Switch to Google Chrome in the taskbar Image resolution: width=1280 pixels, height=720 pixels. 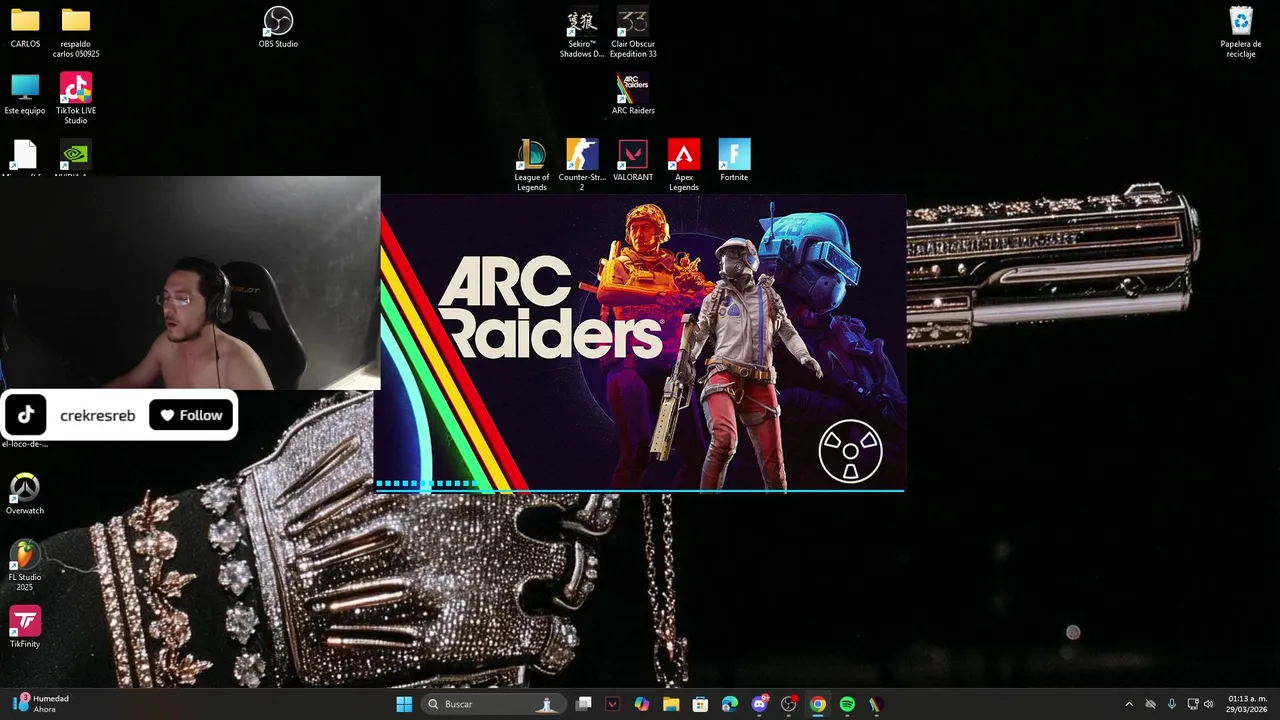point(818,704)
